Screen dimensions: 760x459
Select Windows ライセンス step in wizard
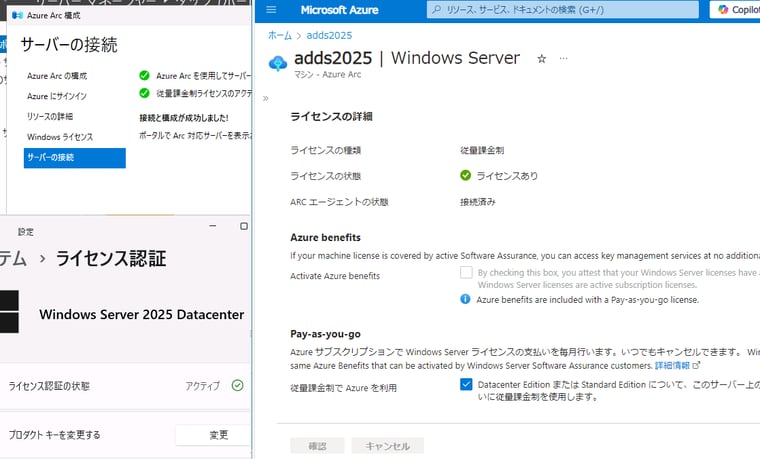point(60,137)
